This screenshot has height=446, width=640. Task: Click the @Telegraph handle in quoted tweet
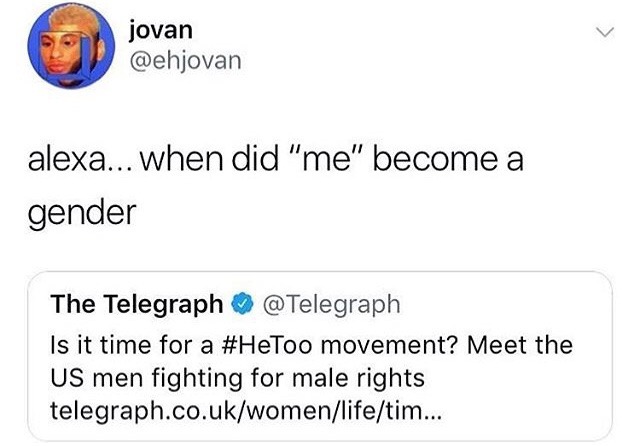[329, 302]
